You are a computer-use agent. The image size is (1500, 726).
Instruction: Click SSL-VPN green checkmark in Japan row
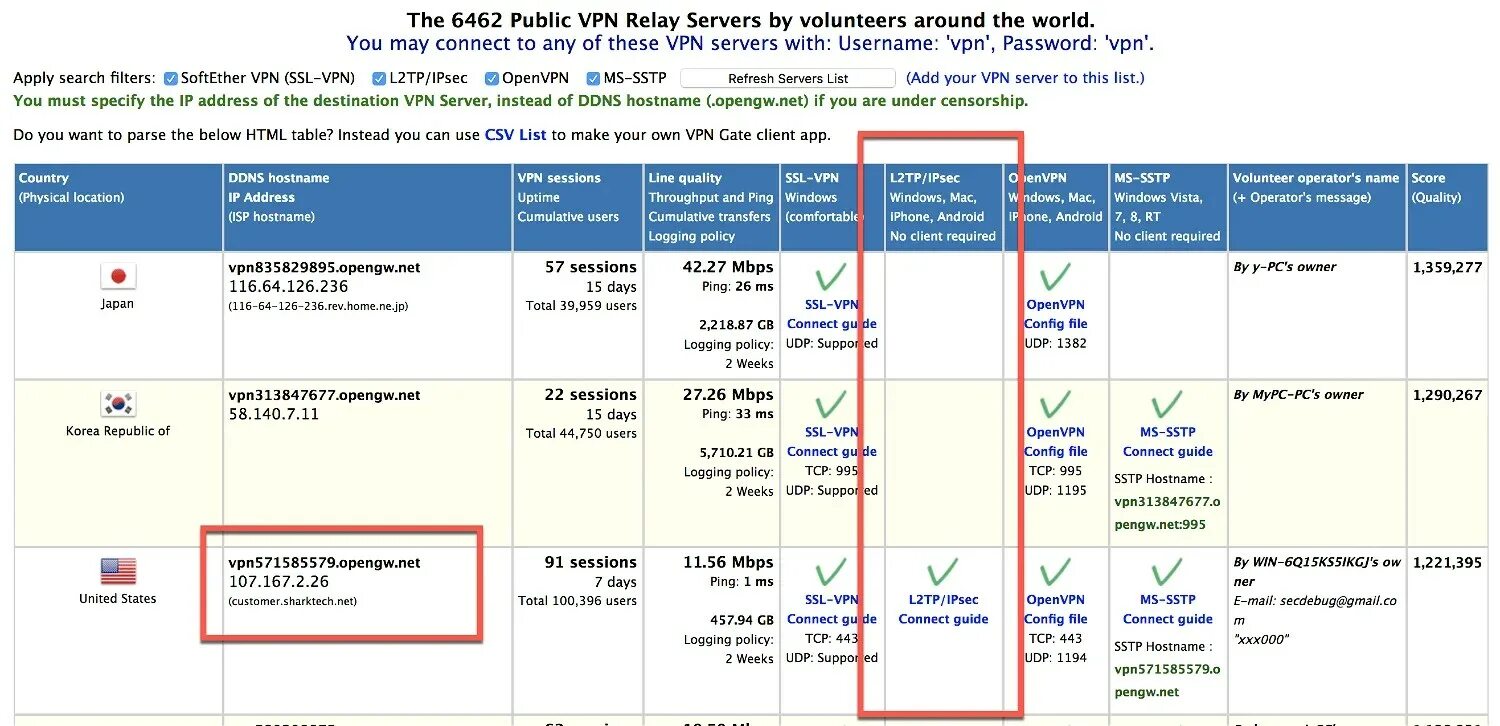(x=831, y=277)
